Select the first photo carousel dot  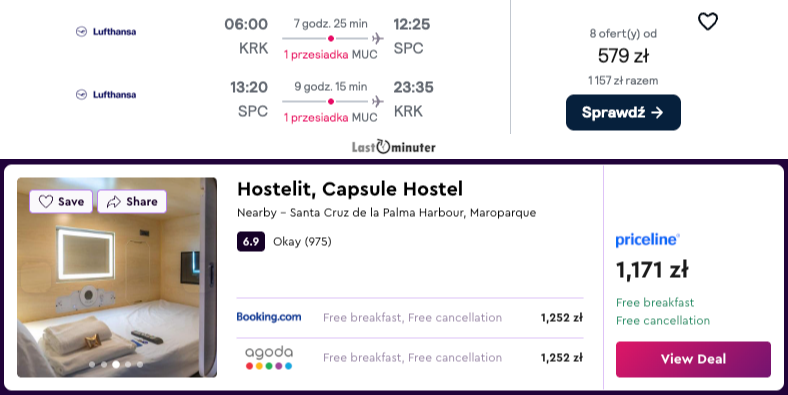click(92, 364)
